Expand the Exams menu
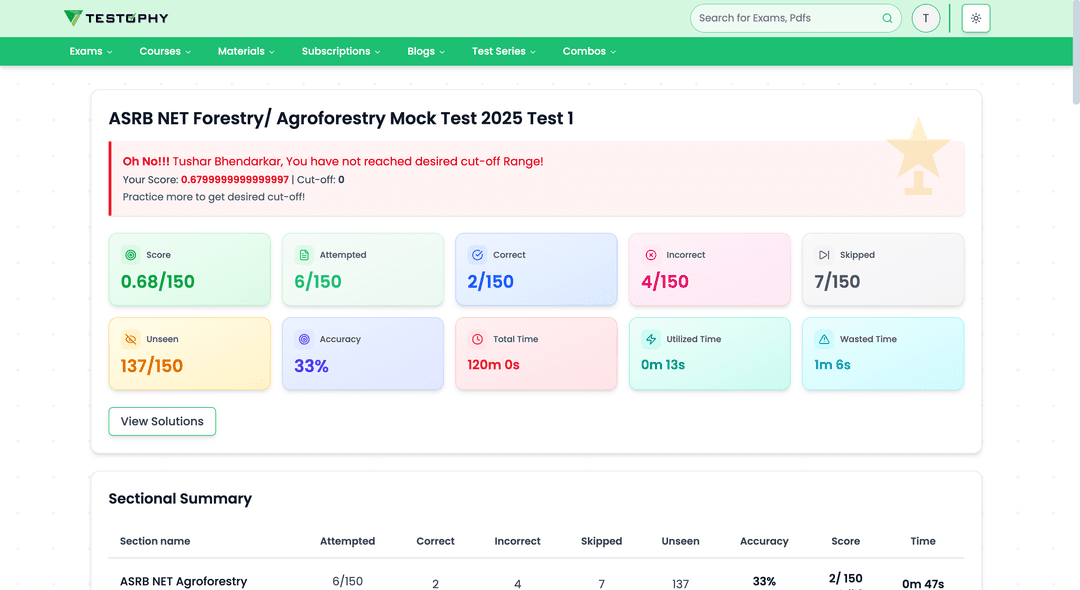Image resolution: width=1080 pixels, height=590 pixels. click(x=91, y=52)
